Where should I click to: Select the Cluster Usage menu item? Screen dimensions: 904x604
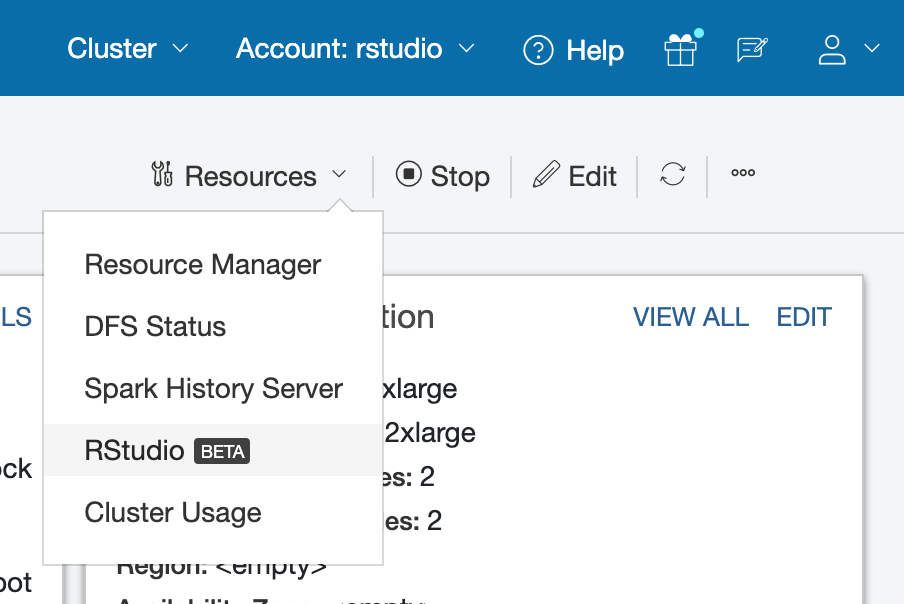pos(173,513)
